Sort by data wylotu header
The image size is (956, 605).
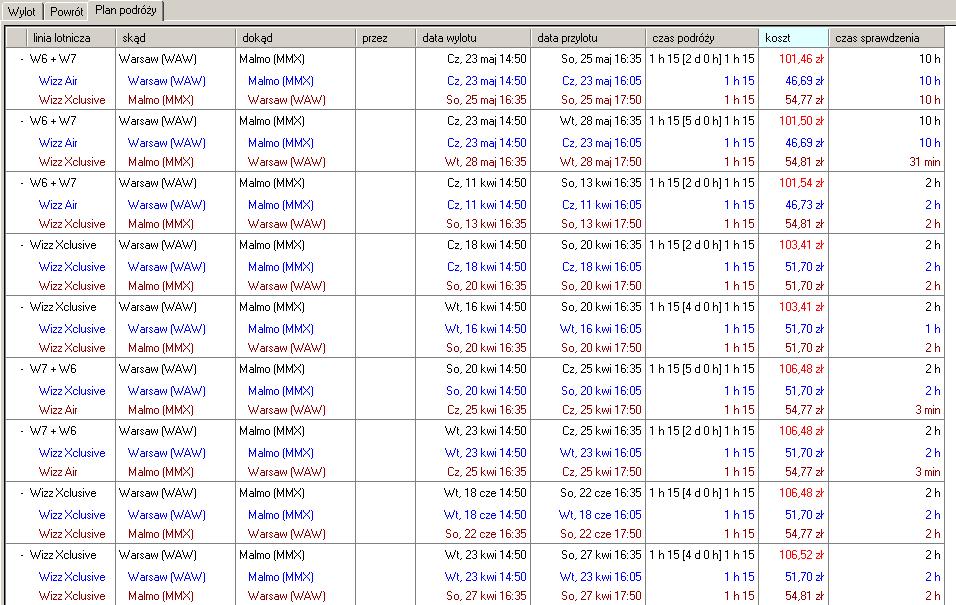coord(473,38)
